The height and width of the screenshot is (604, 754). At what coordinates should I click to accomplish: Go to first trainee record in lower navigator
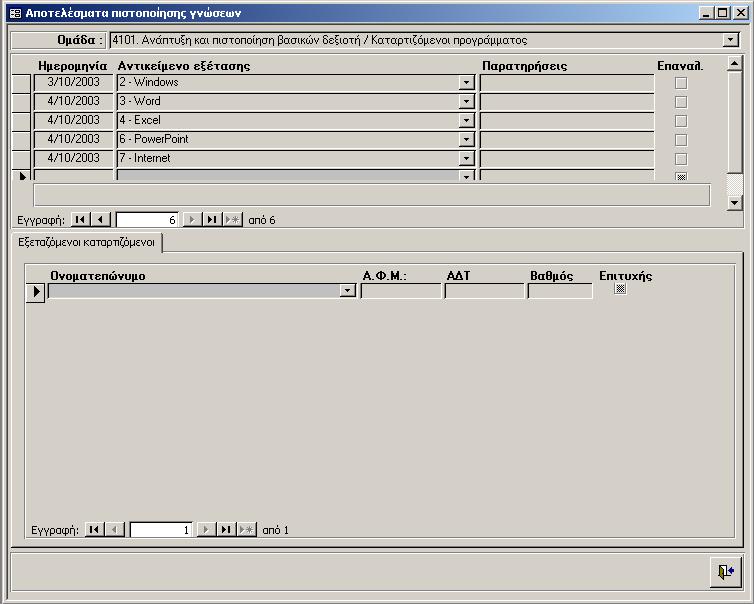[95, 530]
